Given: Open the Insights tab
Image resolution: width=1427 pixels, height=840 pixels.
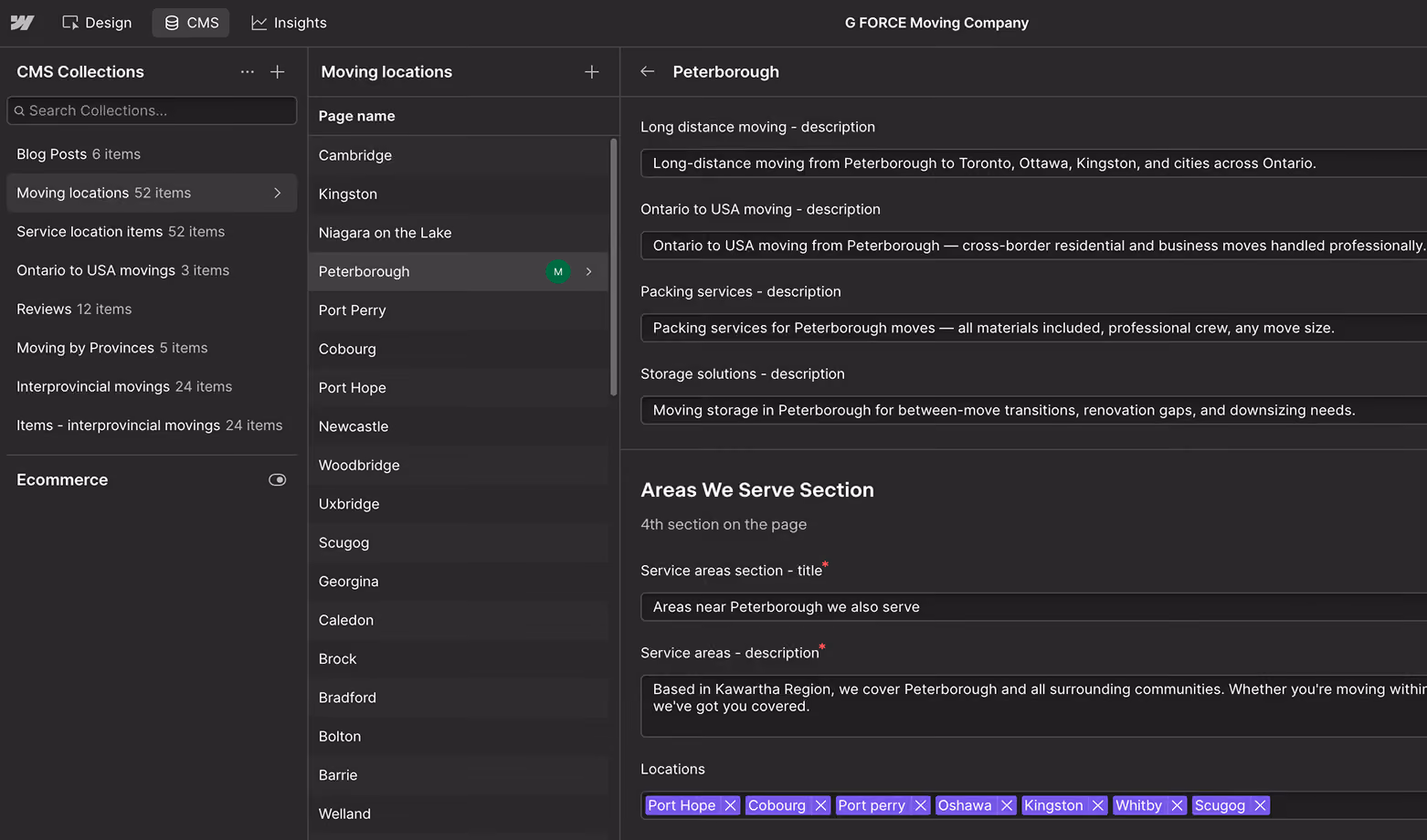Looking at the screenshot, I should pos(289,23).
